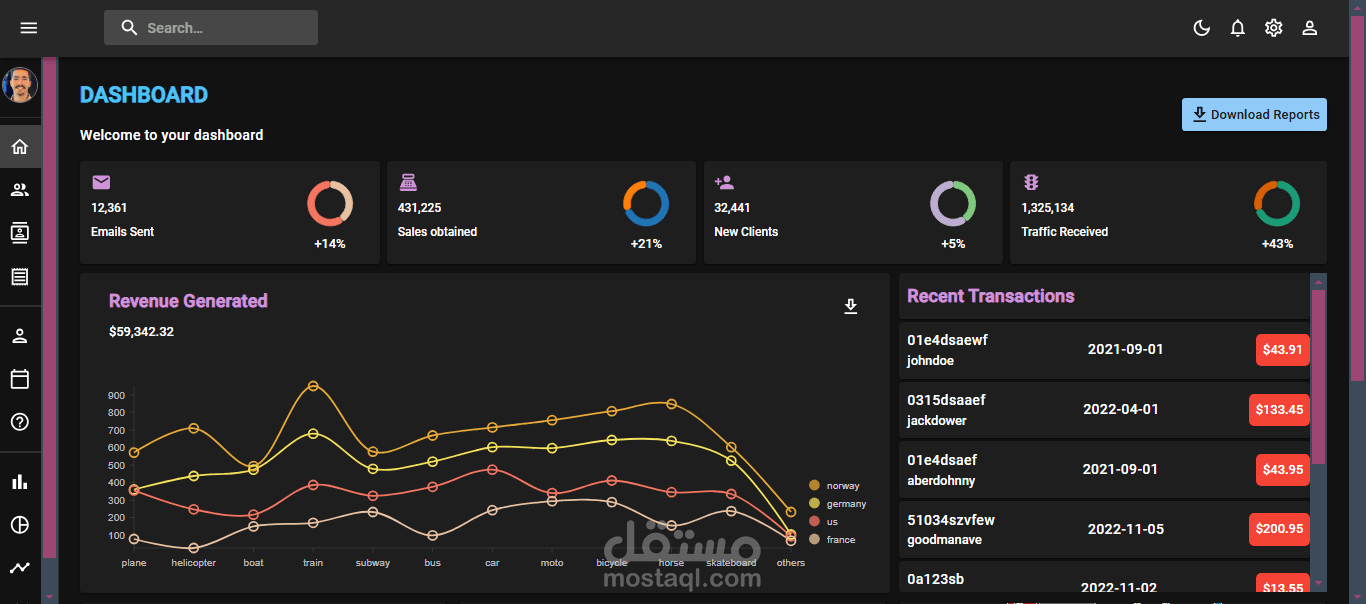The image size is (1366, 604).
Task: Open the hamburger menu in top bar
Action: point(29,28)
